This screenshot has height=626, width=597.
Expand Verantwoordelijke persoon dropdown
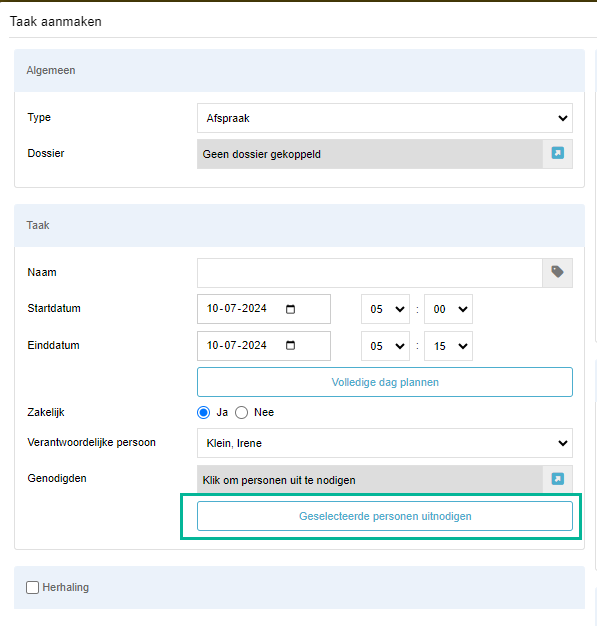tap(385, 443)
